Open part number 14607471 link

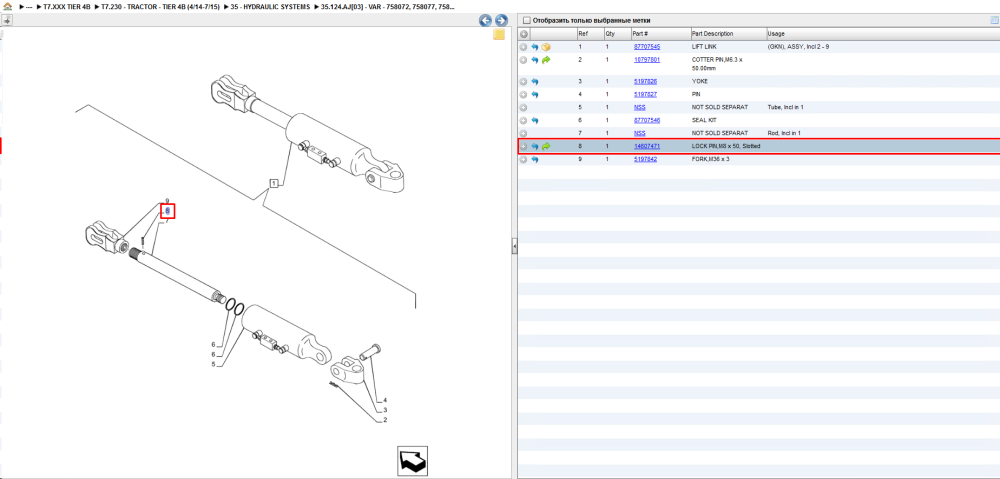coord(646,147)
